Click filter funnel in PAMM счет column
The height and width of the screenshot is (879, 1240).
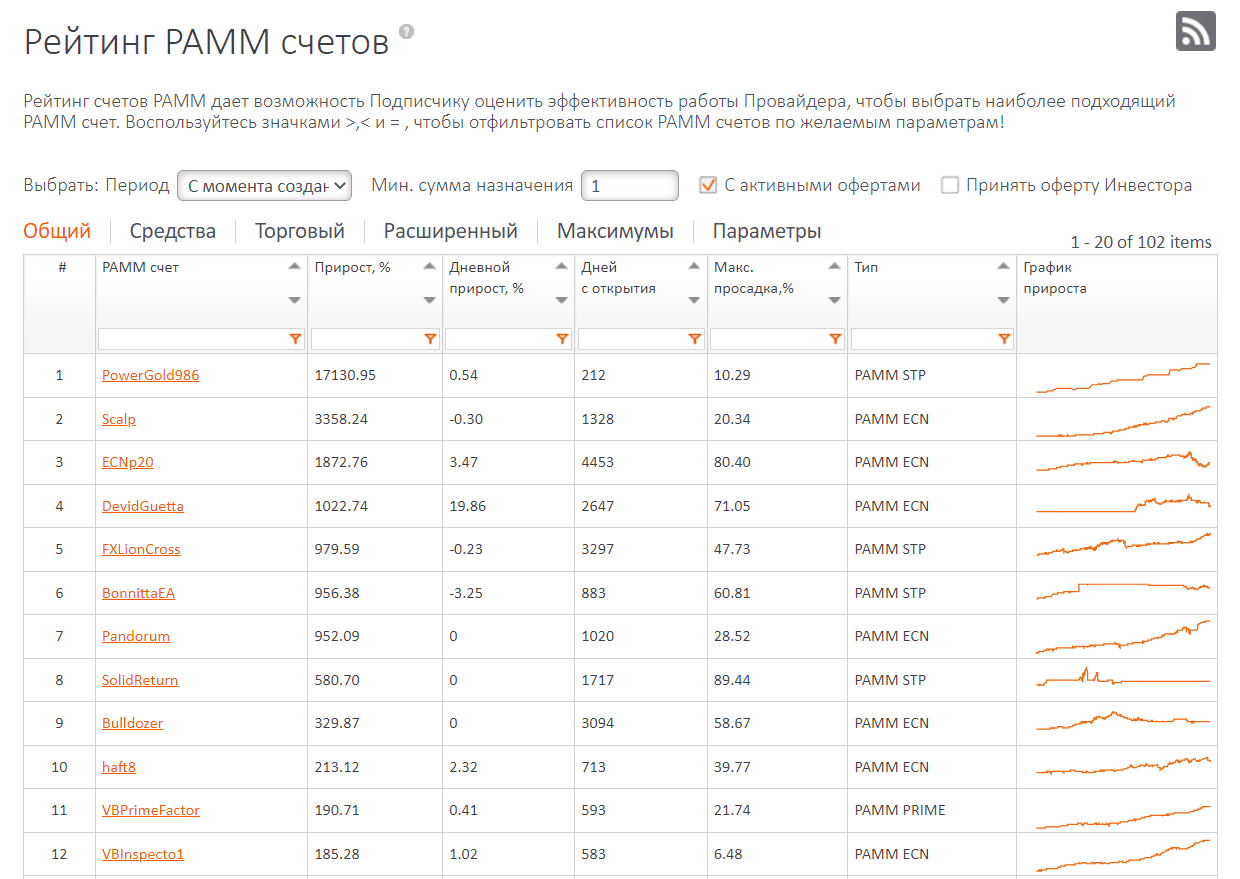pos(295,339)
